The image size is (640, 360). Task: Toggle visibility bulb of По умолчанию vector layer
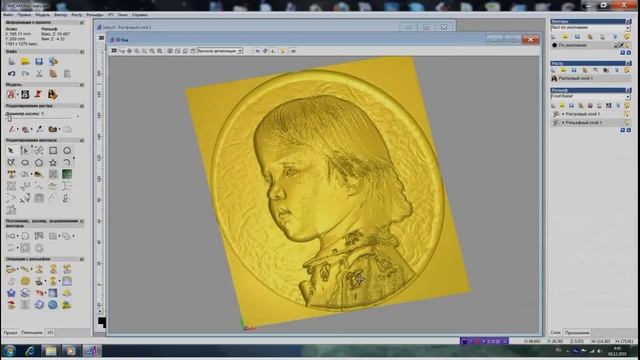628,45
